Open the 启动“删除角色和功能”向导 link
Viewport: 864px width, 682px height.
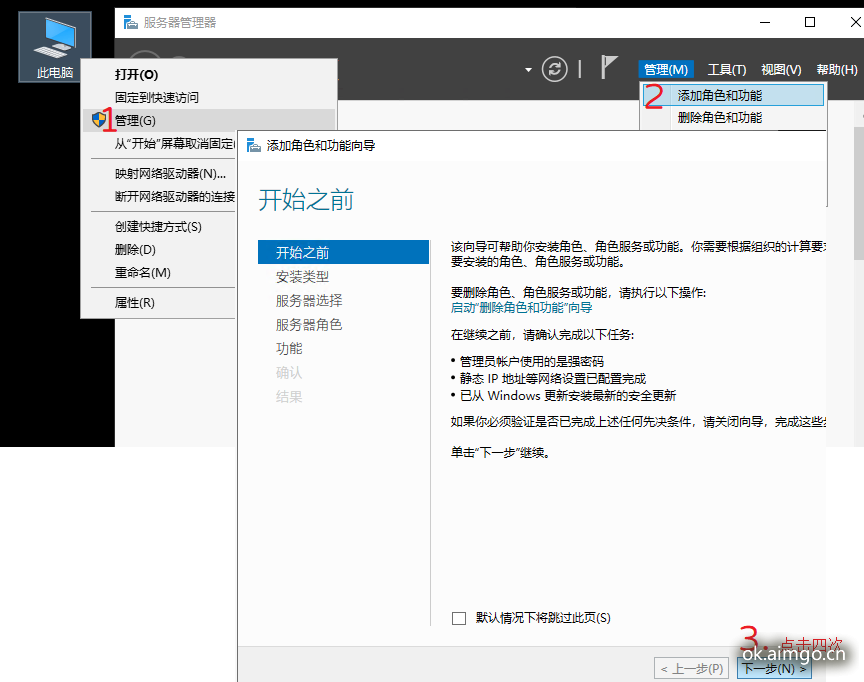521,308
